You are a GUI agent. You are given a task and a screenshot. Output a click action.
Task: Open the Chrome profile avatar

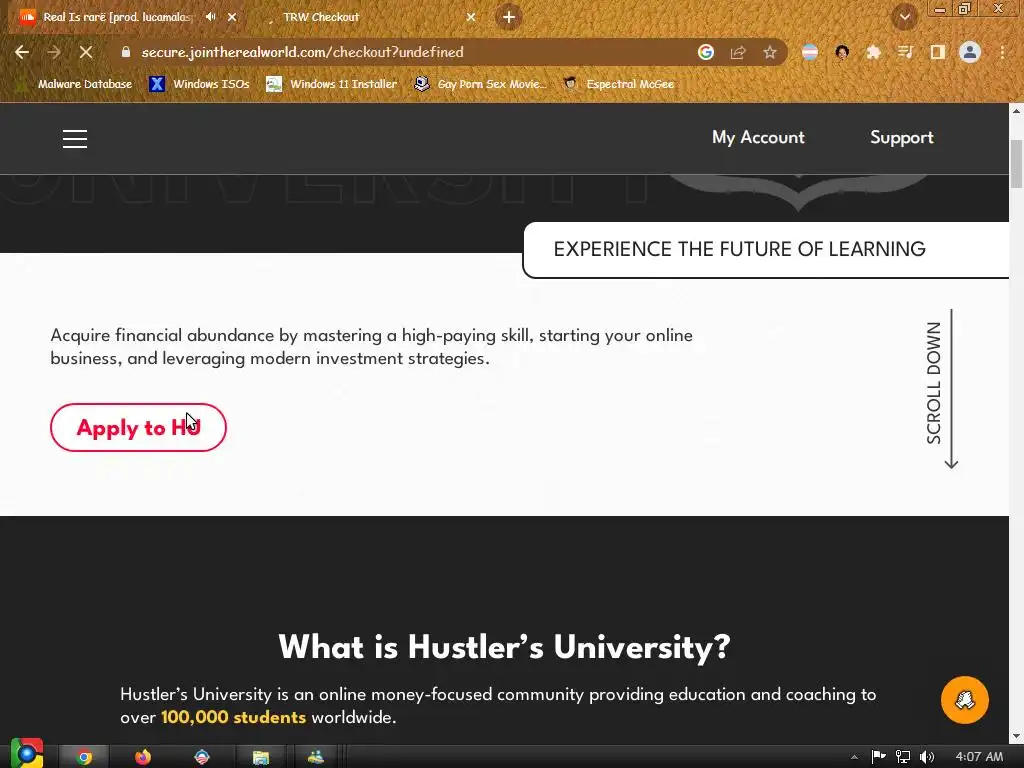click(970, 52)
